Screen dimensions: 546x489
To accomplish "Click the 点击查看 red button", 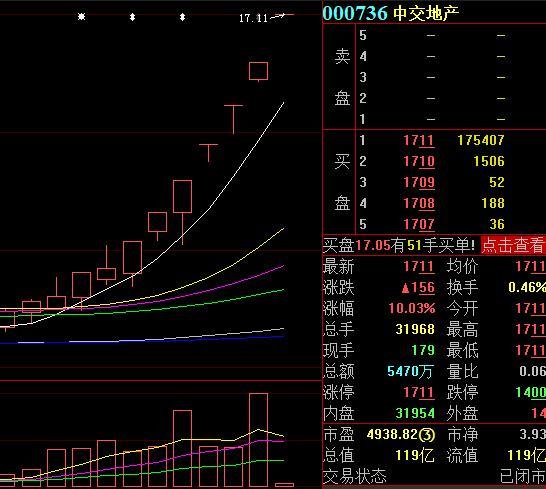I will (512, 246).
